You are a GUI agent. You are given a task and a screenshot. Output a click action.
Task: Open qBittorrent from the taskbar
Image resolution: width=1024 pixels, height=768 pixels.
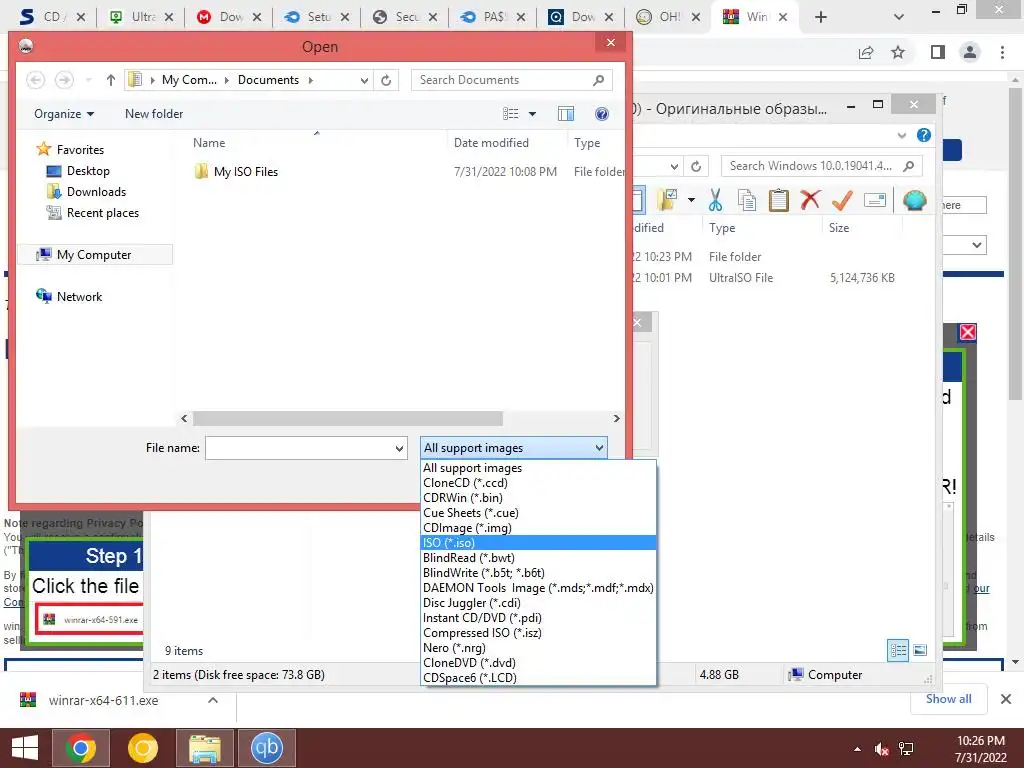click(266, 748)
